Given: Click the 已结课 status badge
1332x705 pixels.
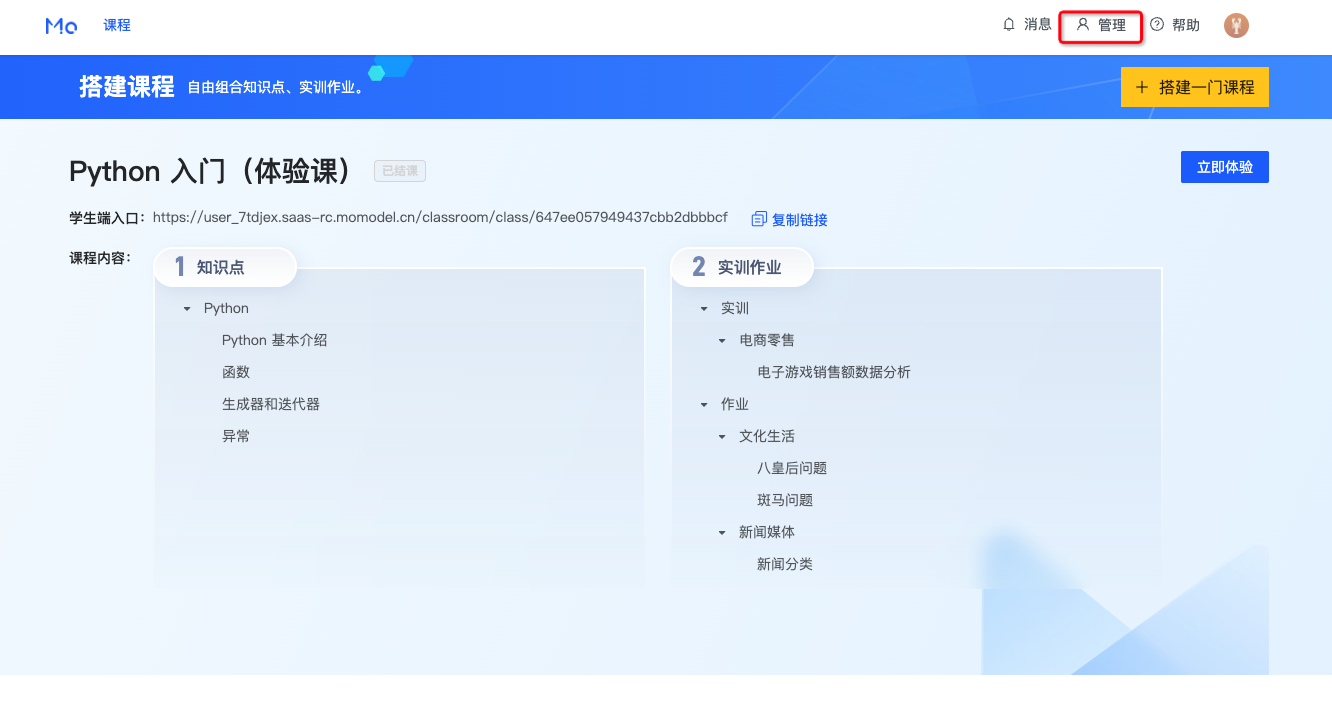Looking at the screenshot, I should tap(400, 171).
